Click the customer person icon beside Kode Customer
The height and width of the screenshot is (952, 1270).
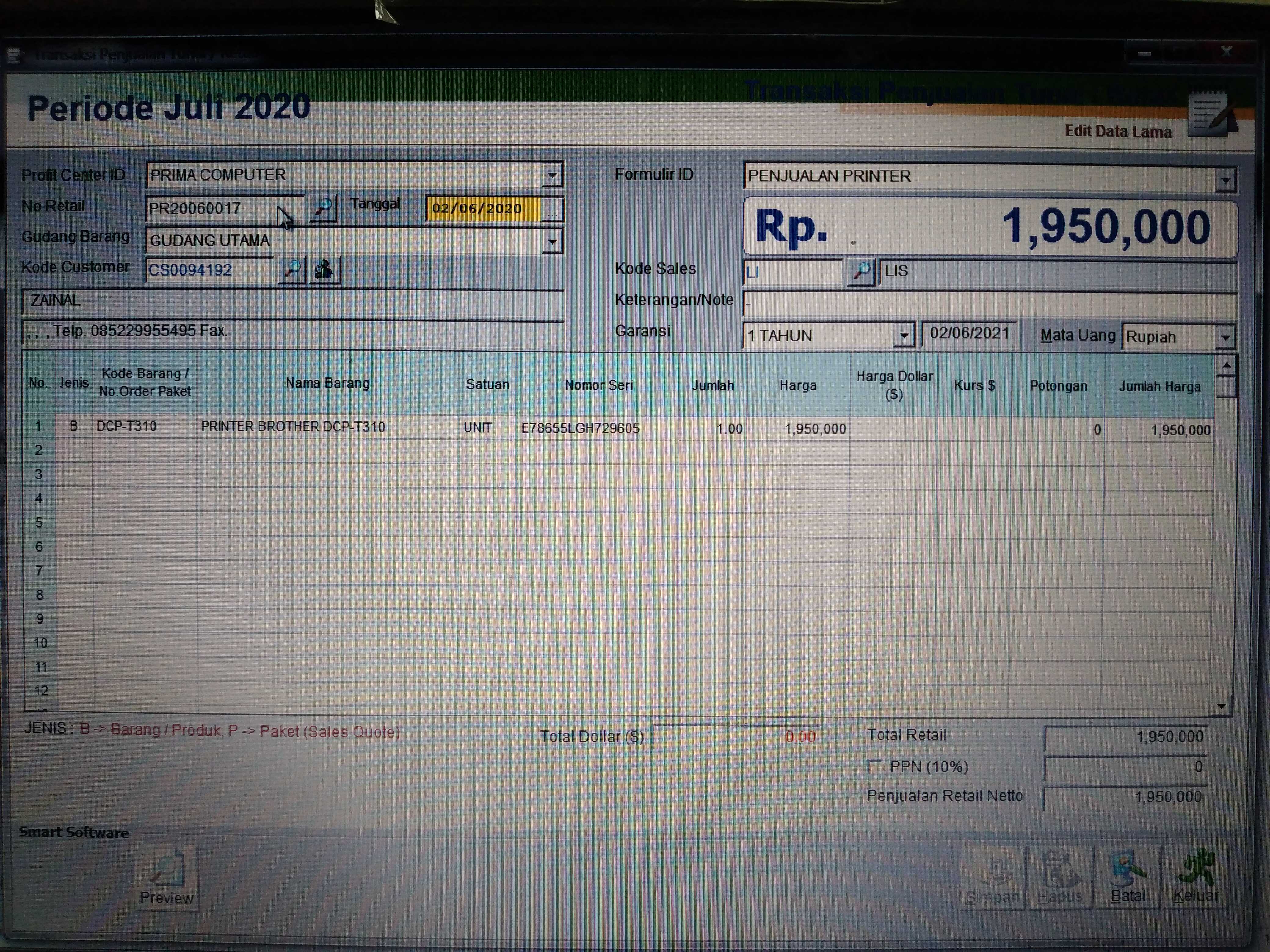324,269
